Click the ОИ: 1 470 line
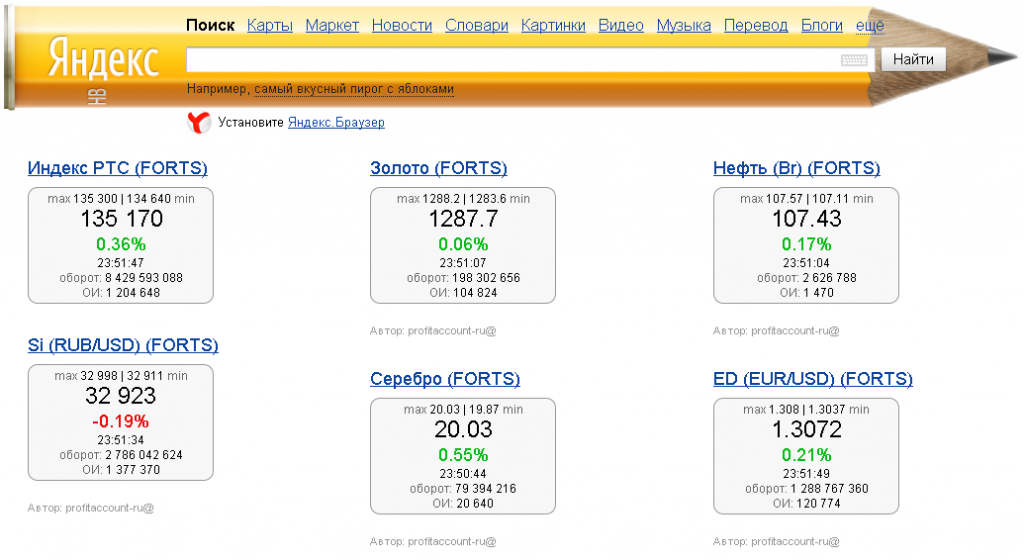 click(x=807, y=293)
